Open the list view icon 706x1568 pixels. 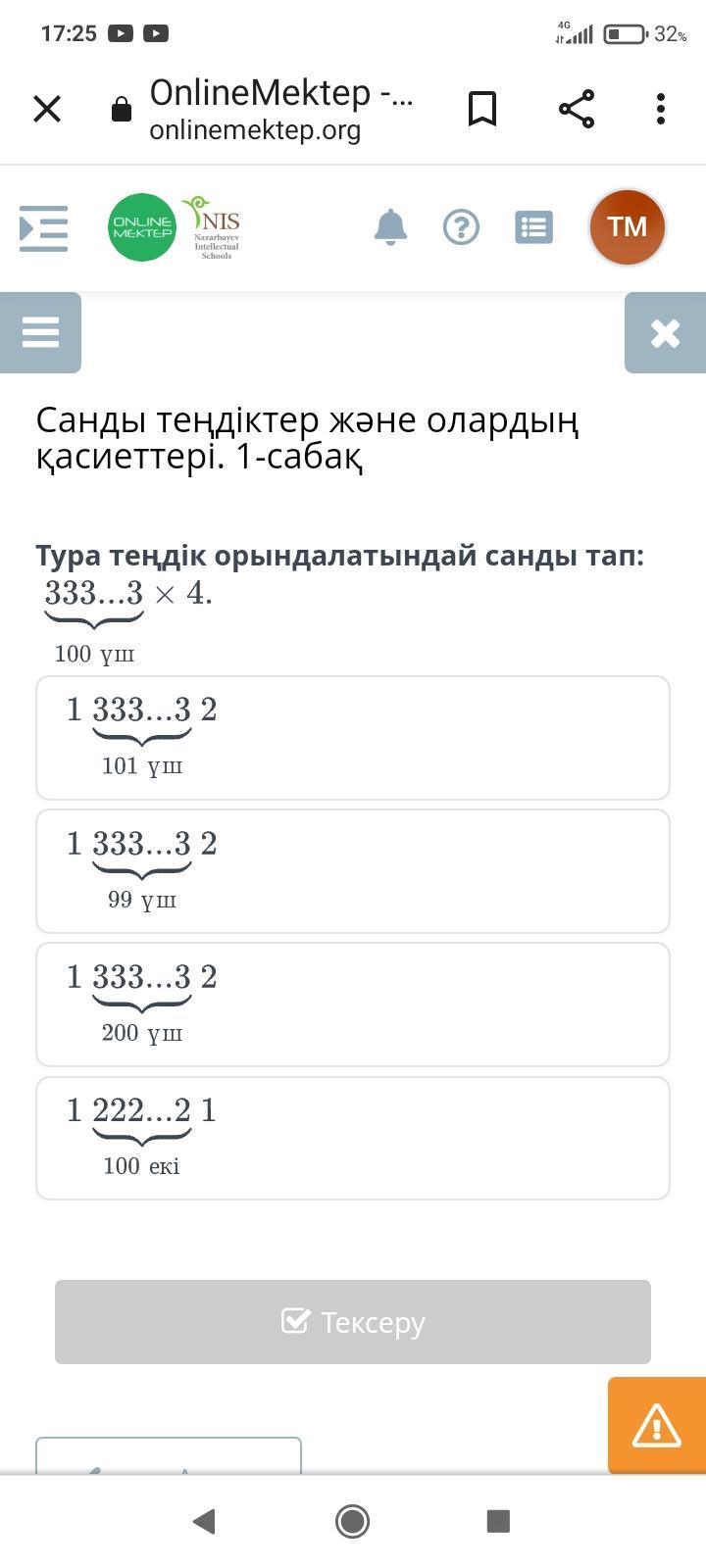(533, 227)
